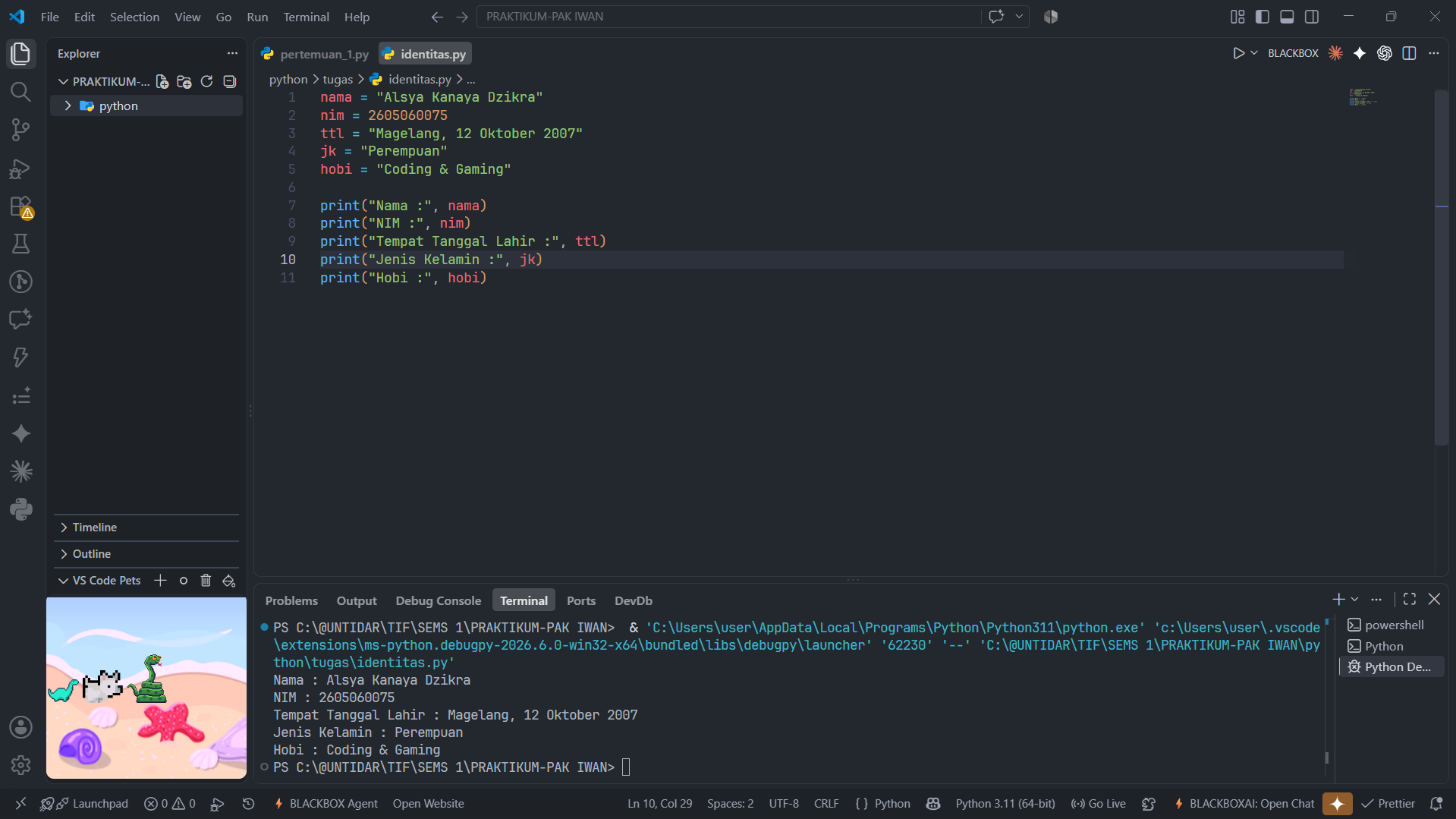The width and height of the screenshot is (1456, 819).
Task: Select the Python De... terminal entry
Action: (1392, 667)
